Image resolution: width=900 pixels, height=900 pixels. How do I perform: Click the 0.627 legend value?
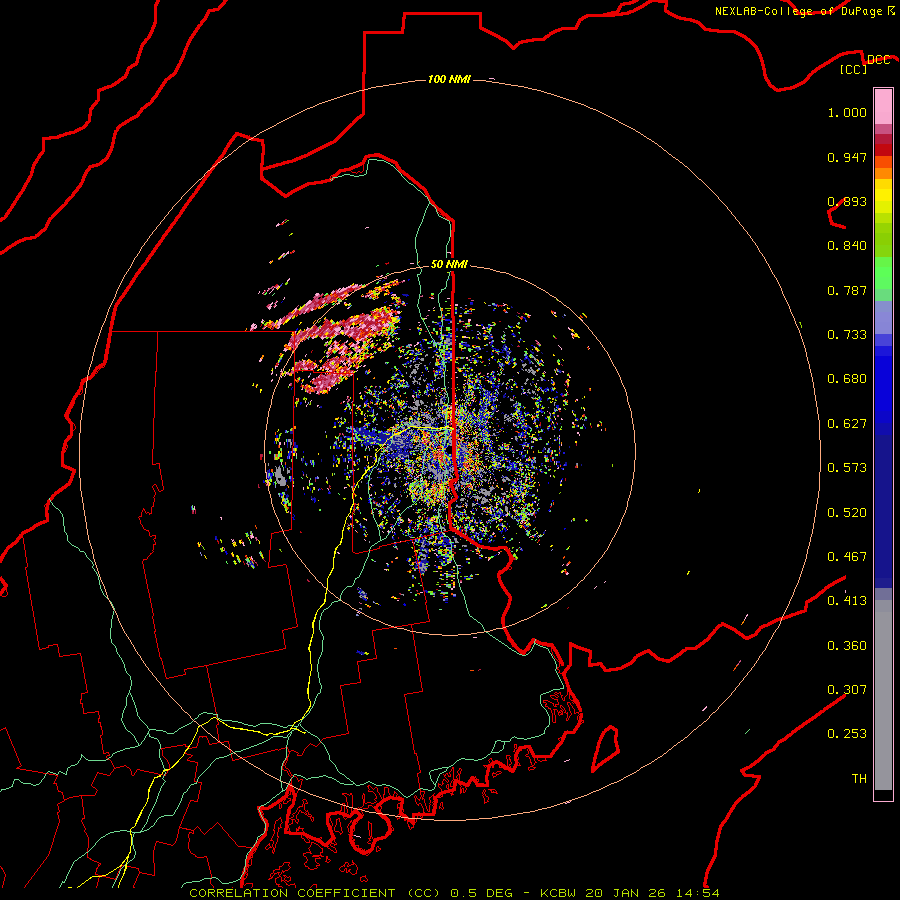847,424
